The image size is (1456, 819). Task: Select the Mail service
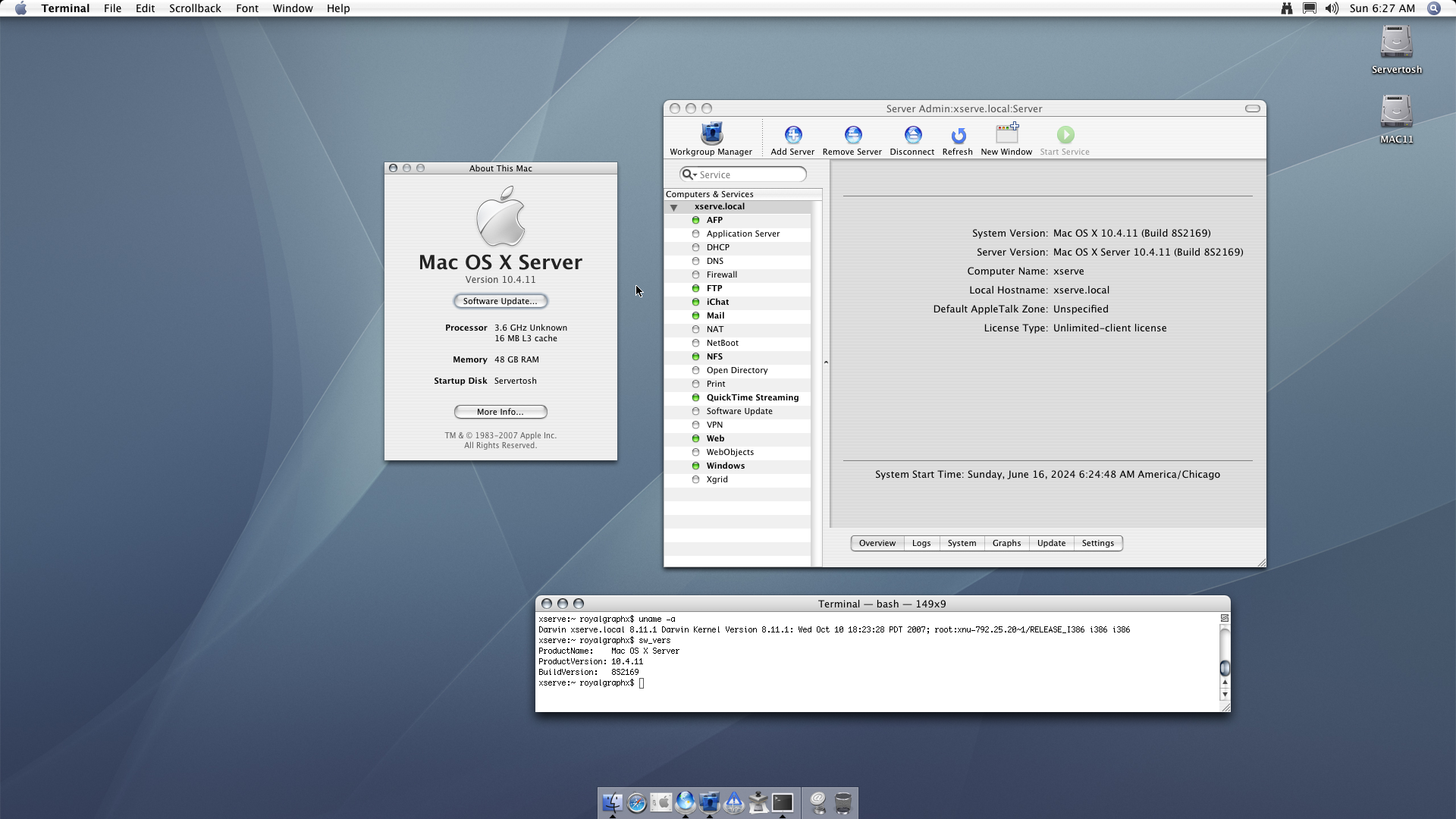click(x=737, y=315)
